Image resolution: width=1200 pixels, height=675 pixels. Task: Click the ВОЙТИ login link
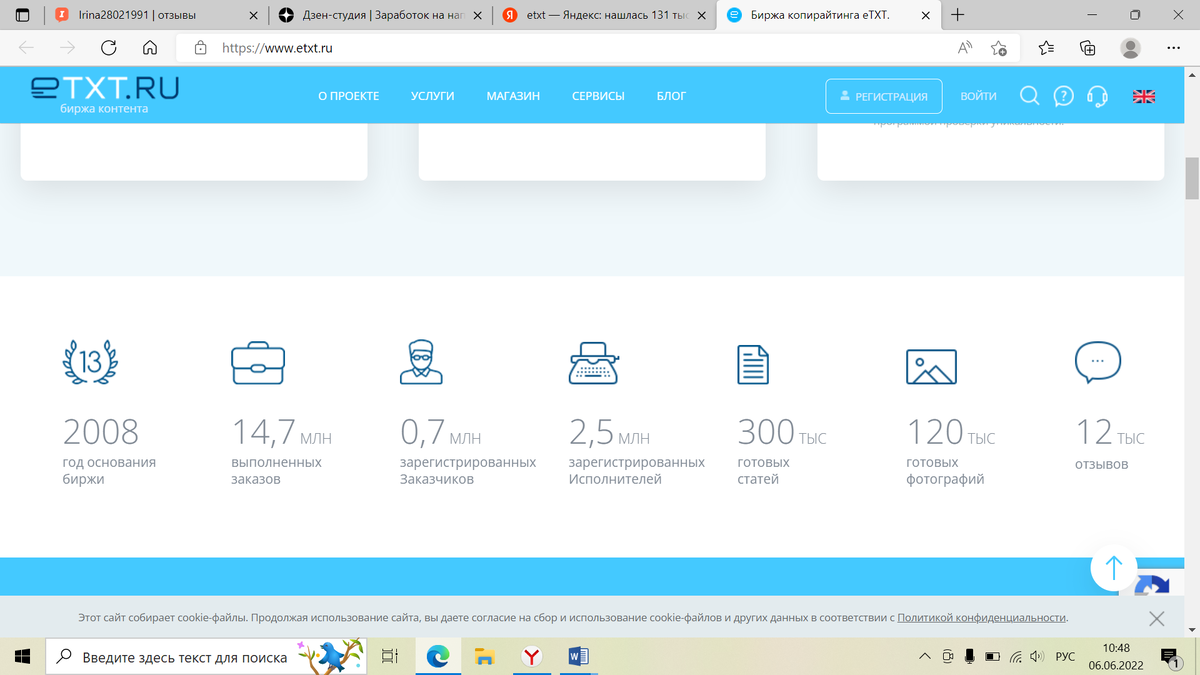[x=978, y=96]
